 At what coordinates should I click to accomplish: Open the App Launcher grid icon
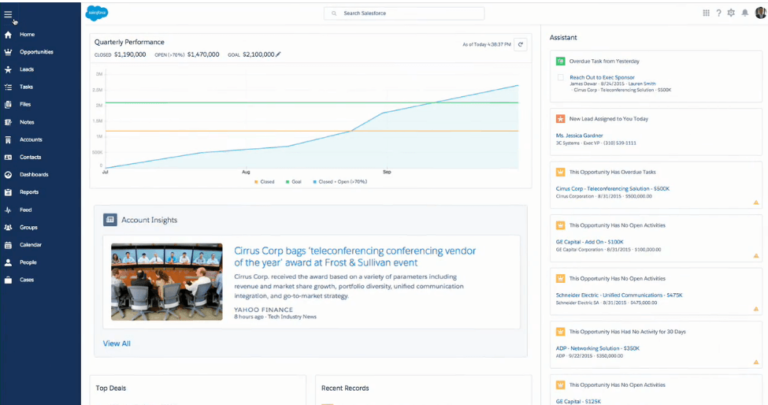(x=706, y=13)
